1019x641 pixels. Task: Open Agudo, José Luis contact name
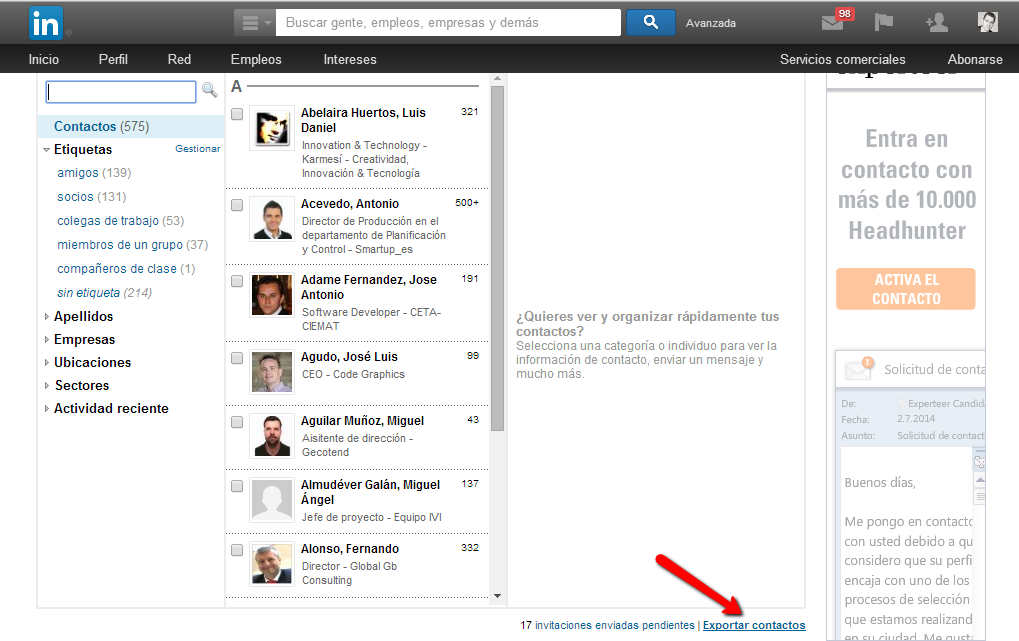point(349,357)
